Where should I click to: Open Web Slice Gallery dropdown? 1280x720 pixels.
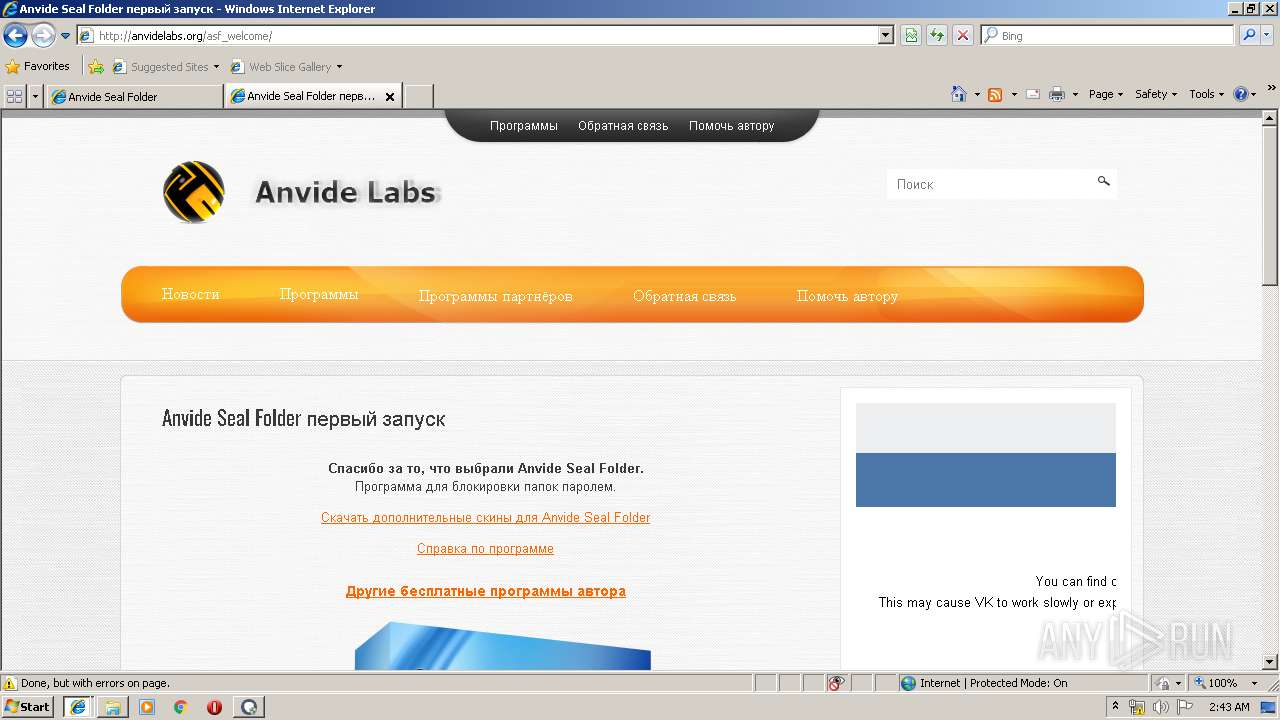point(287,67)
